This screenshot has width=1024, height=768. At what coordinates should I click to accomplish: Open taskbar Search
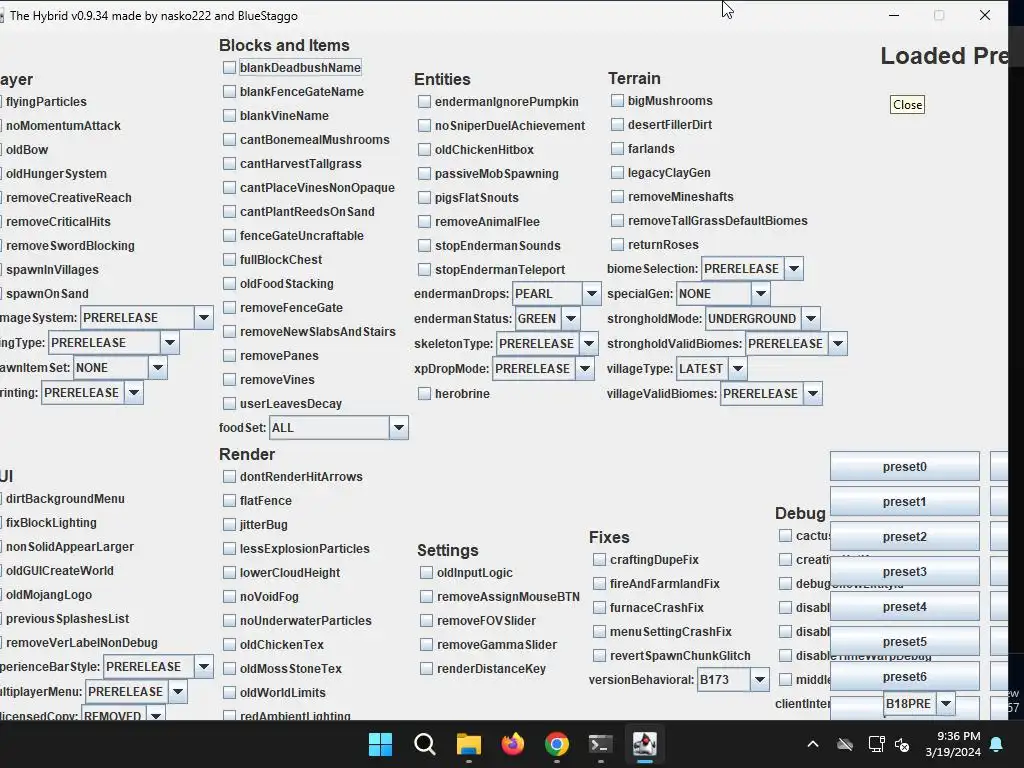pyautogui.click(x=424, y=744)
